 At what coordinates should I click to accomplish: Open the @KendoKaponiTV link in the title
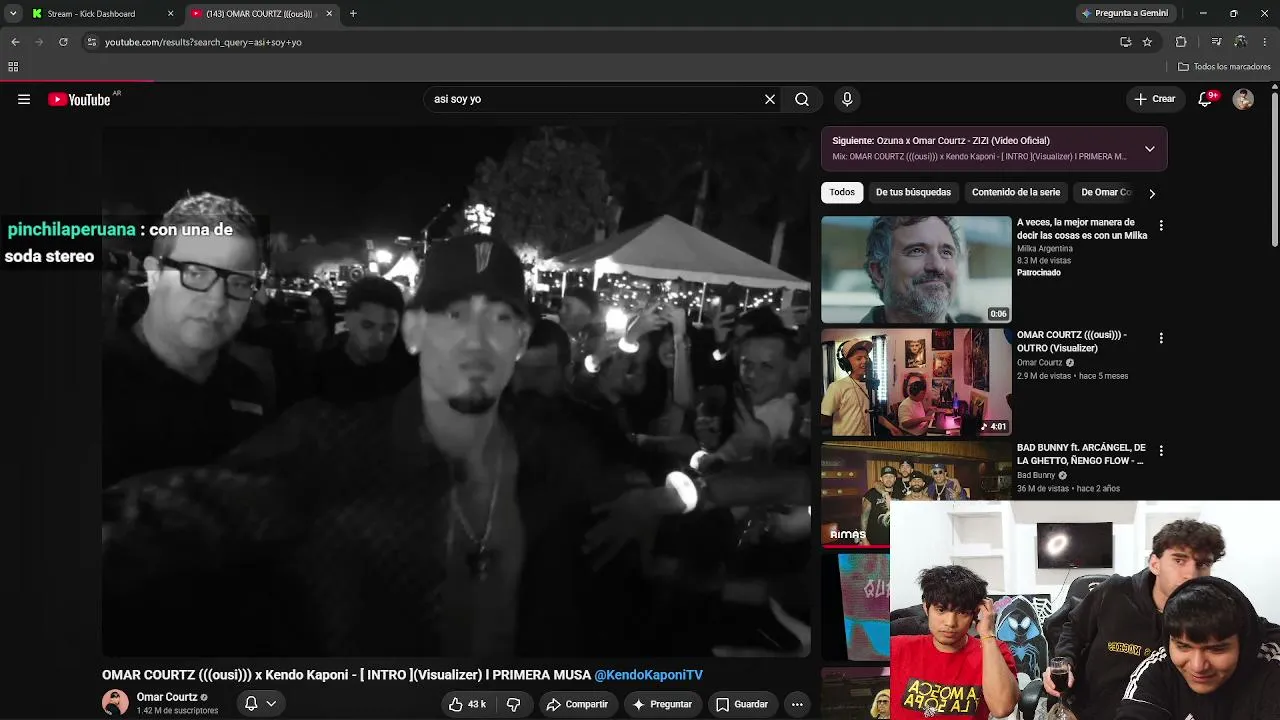(x=648, y=675)
